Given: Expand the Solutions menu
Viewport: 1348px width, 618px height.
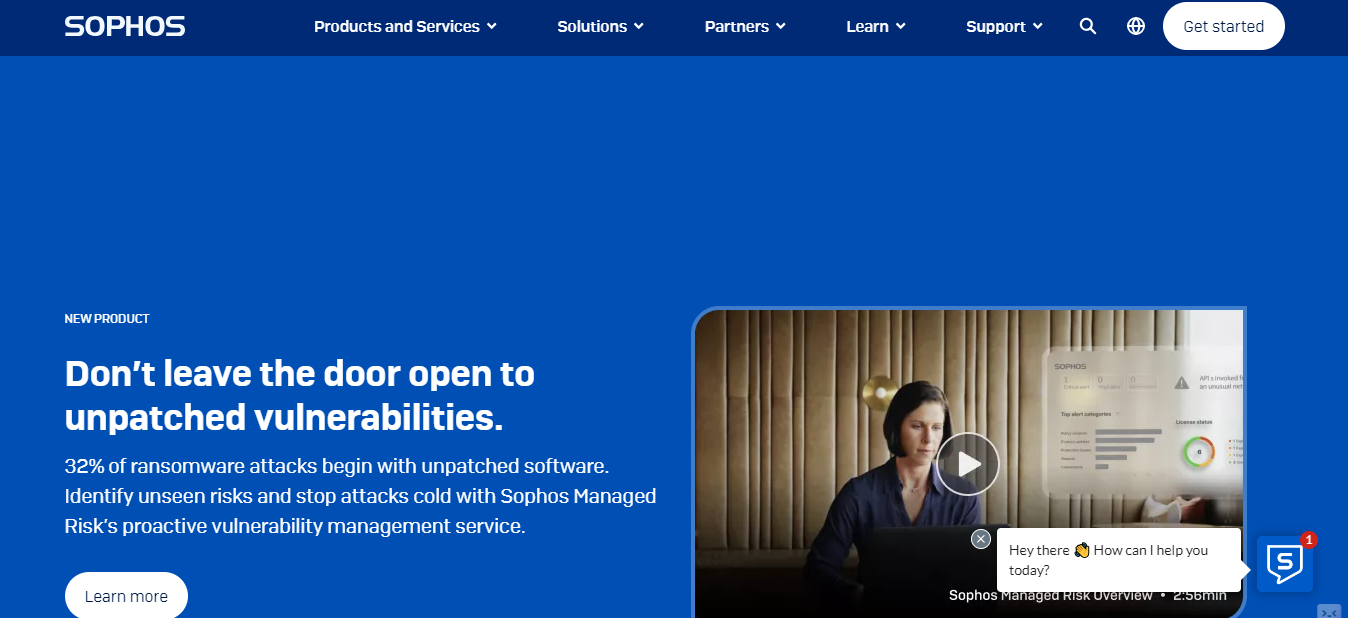Looking at the screenshot, I should 600,27.
